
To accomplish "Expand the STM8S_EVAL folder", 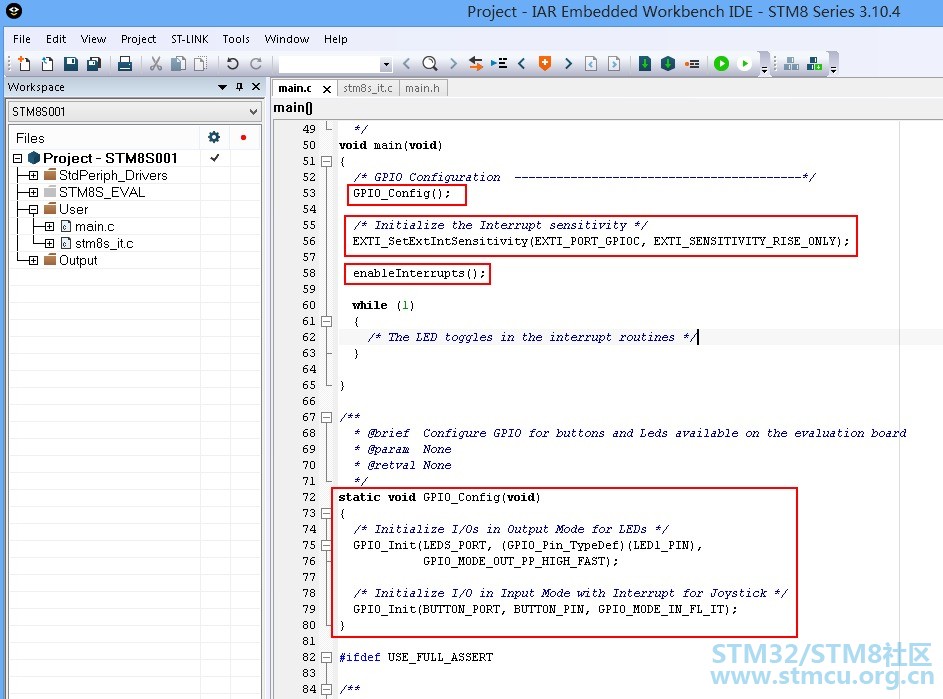I will pyautogui.click(x=33, y=192).
